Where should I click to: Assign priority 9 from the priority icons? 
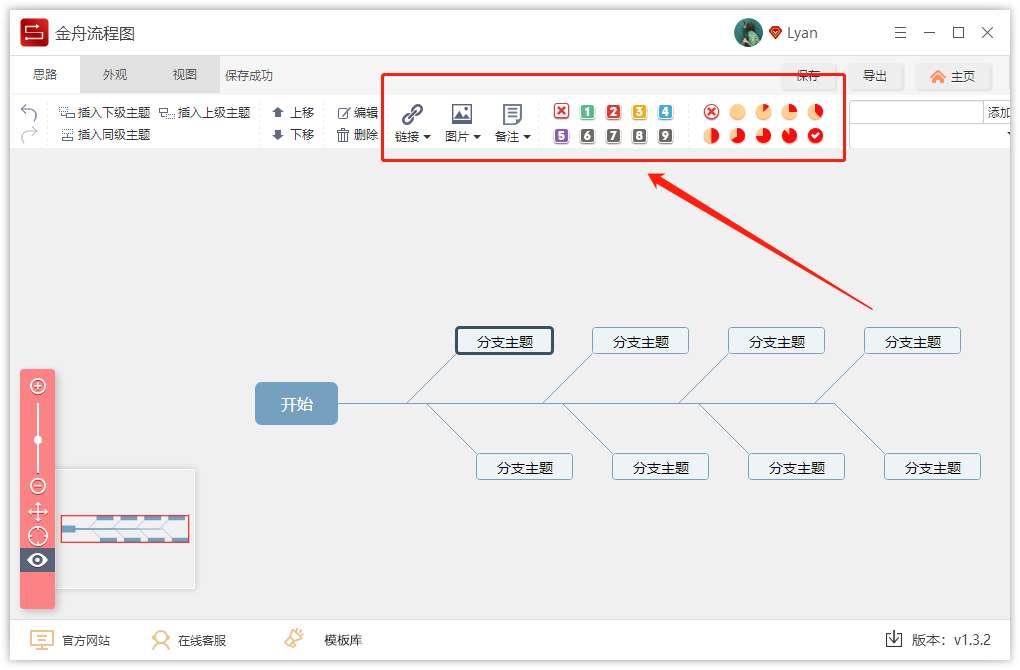pos(664,136)
